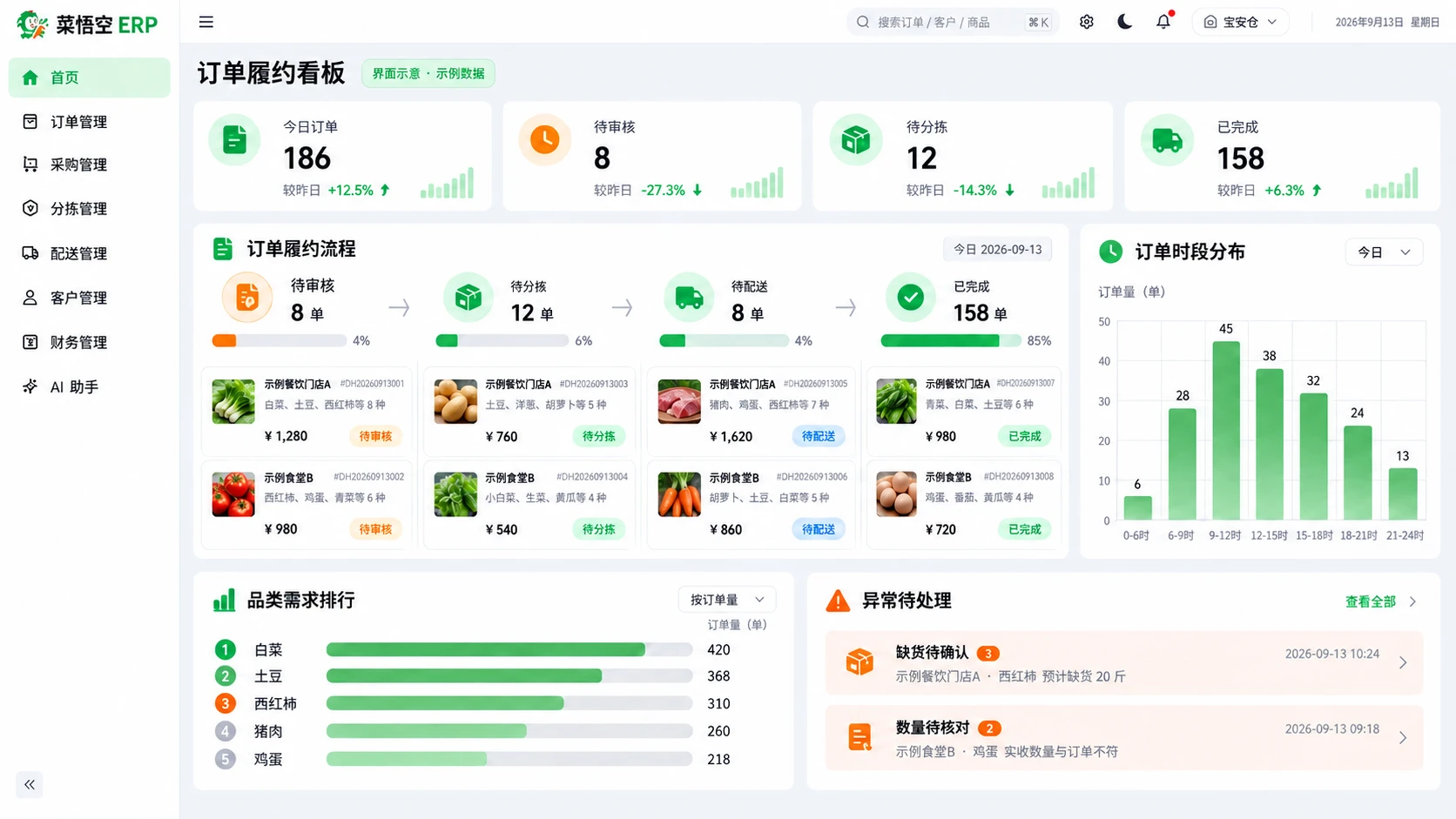This screenshot has height=819, width=1456.
Task: Click the 待分拣 box icon card
Action: point(855,139)
